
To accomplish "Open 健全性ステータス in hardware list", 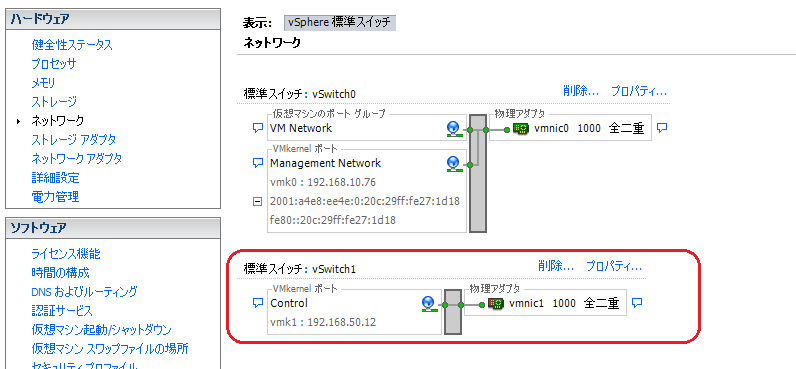I will click(x=72, y=45).
